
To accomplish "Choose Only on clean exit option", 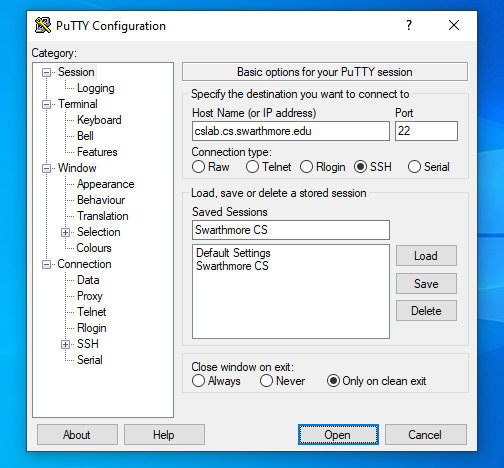I will tap(333, 381).
